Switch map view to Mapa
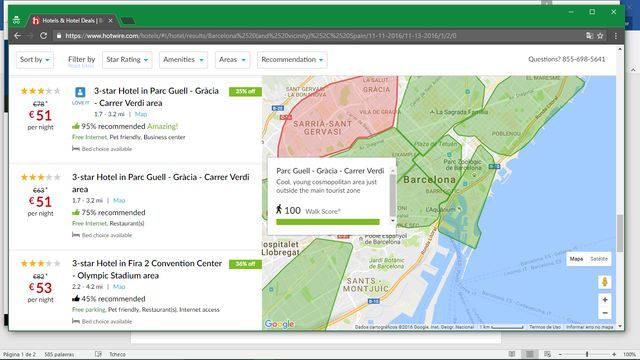Image resolution: width=640 pixels, height=360 pixels. [x=576, y=259]
